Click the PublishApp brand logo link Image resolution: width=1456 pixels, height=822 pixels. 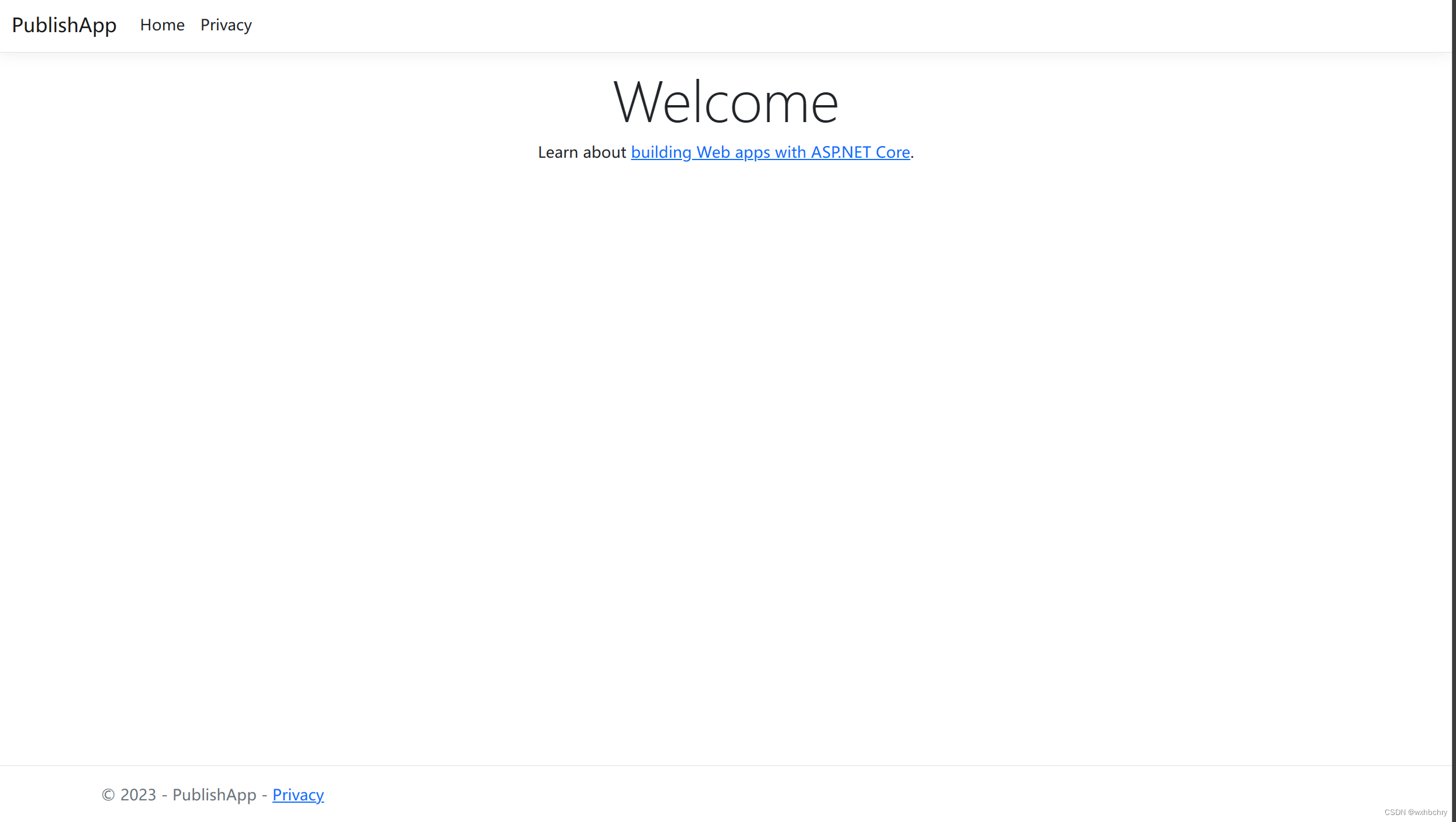64,25
